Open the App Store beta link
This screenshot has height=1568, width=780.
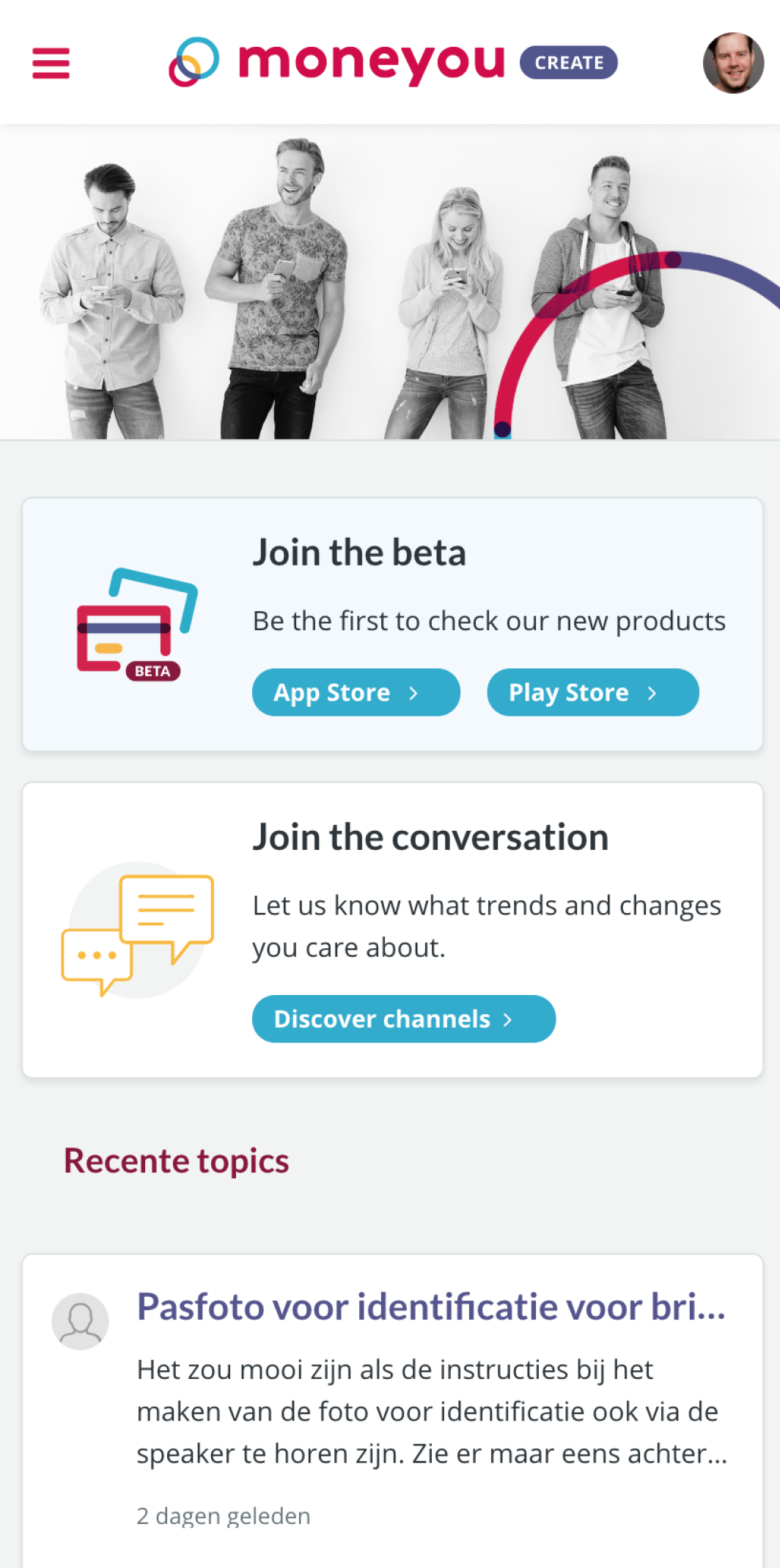356,692
